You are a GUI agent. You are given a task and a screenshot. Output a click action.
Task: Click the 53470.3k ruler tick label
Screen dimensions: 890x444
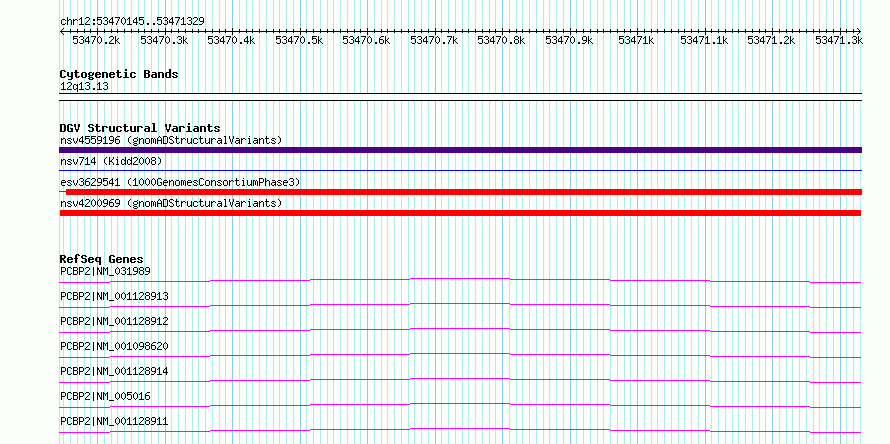coord(164,40)
